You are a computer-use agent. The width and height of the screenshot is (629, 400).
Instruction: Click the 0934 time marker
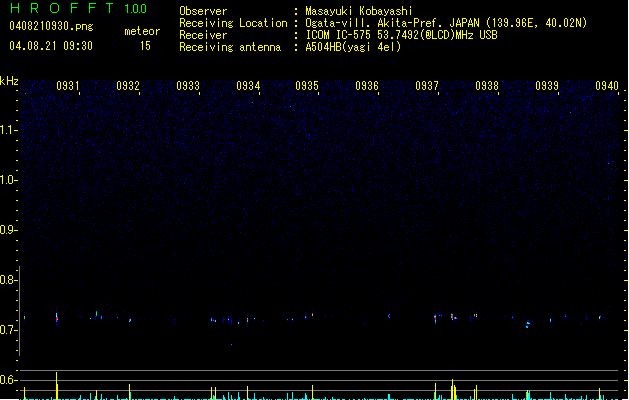pos(248,86)
